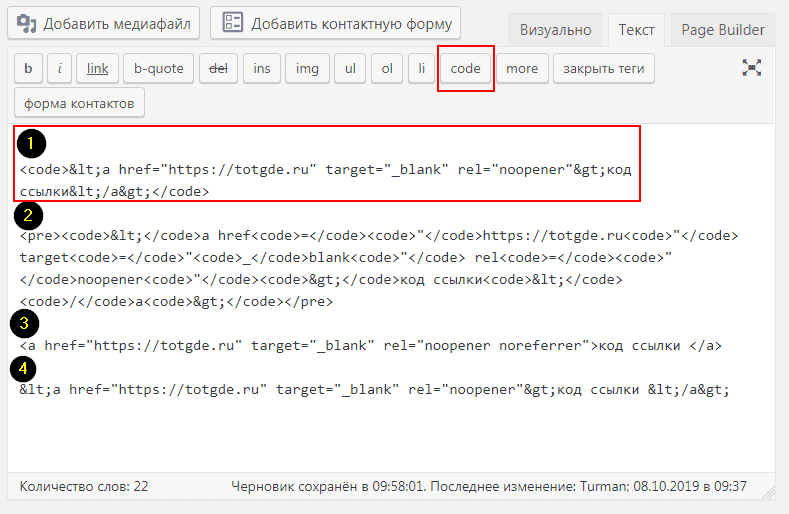The image size is (789, 514).
Task: Insert image with 'img' button
Action: click(307, 68)
